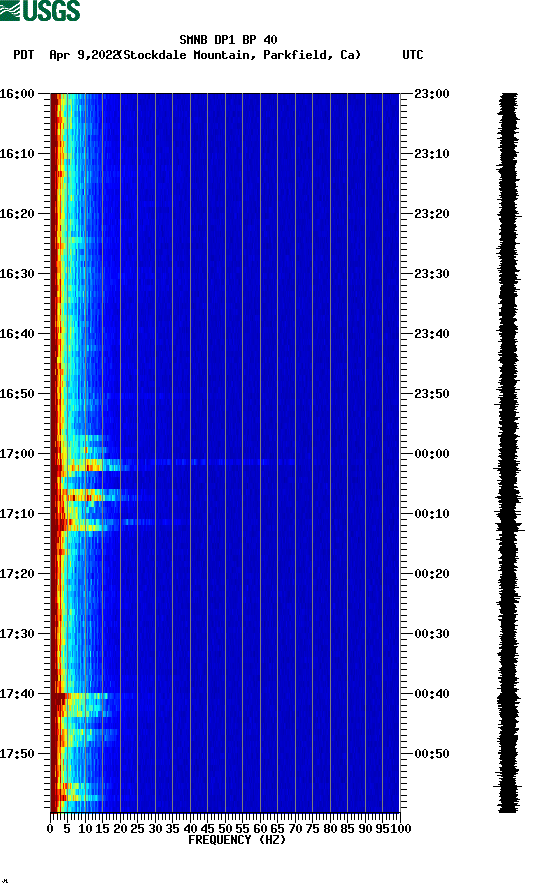This screenshot has width=552, height=892.
Task: Click the USGS logo
Action: 40,10
